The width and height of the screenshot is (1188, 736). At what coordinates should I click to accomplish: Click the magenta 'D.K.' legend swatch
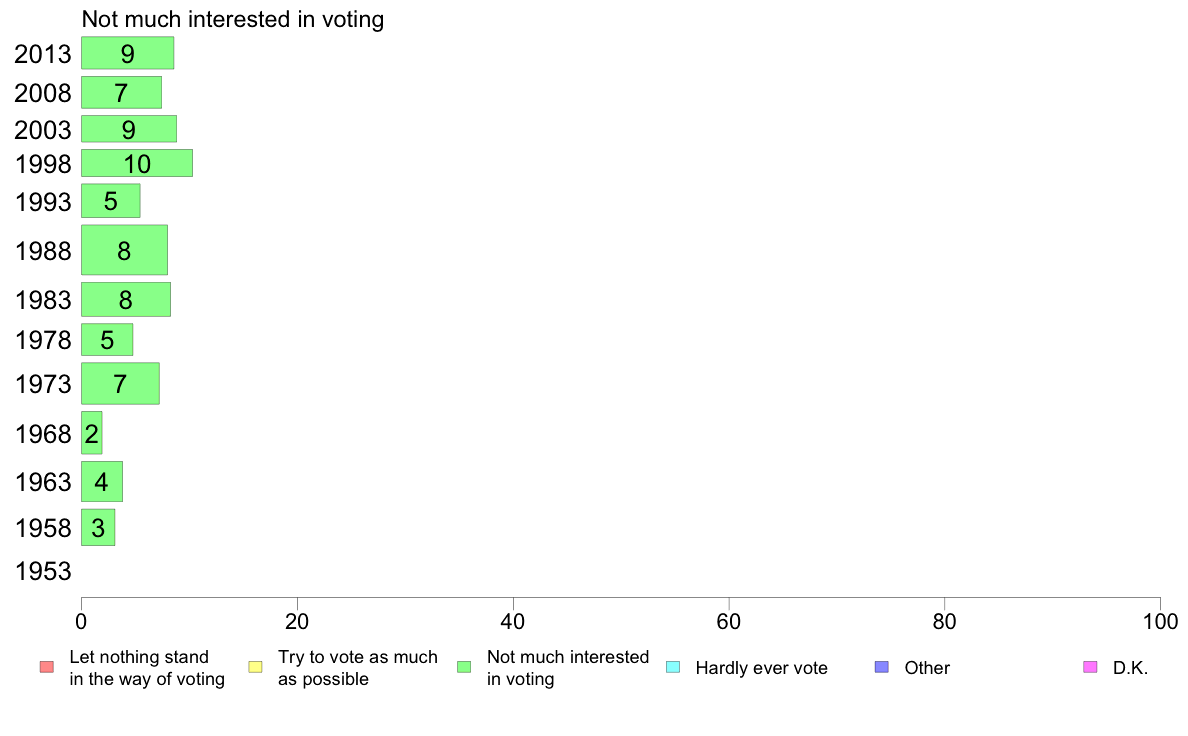point(1090,667)
